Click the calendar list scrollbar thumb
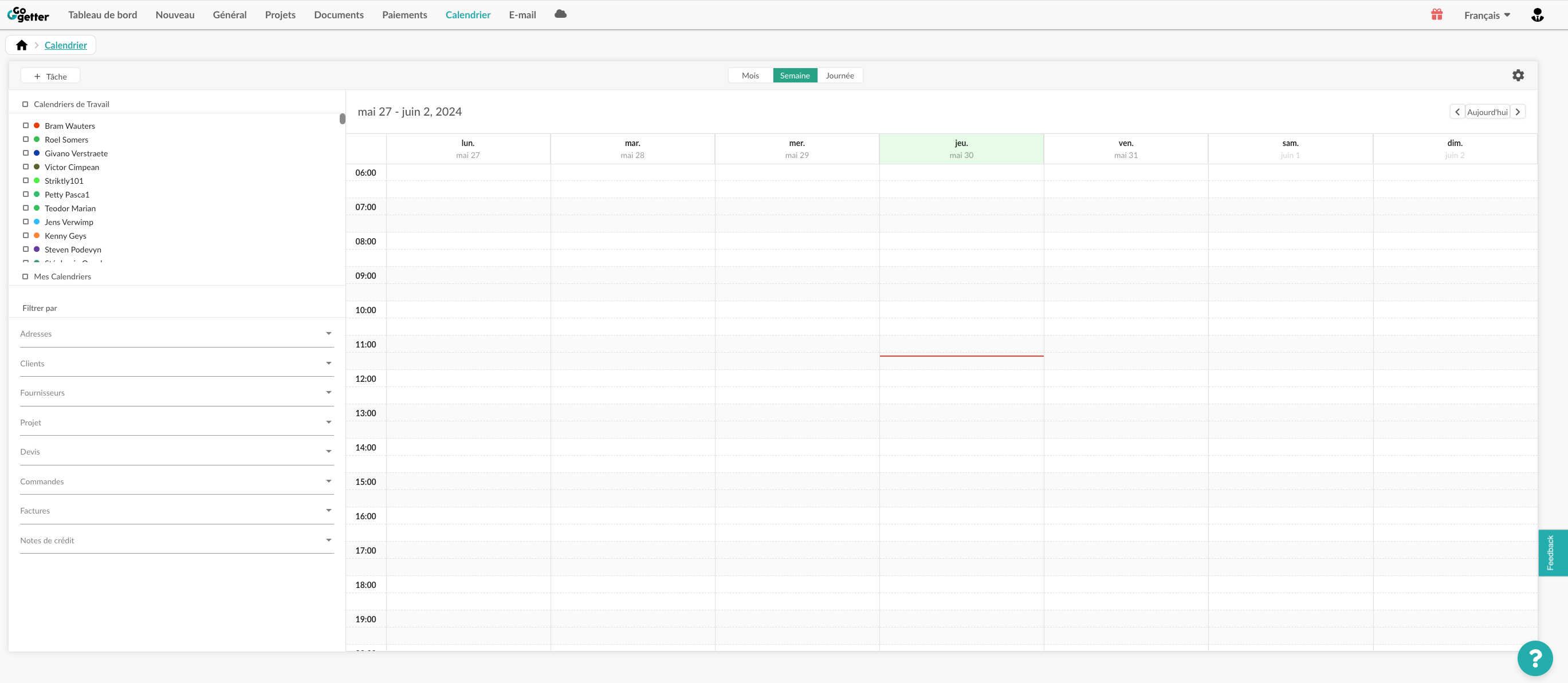This screenshot has width=1568, height=683. click(x=343, y=119)
